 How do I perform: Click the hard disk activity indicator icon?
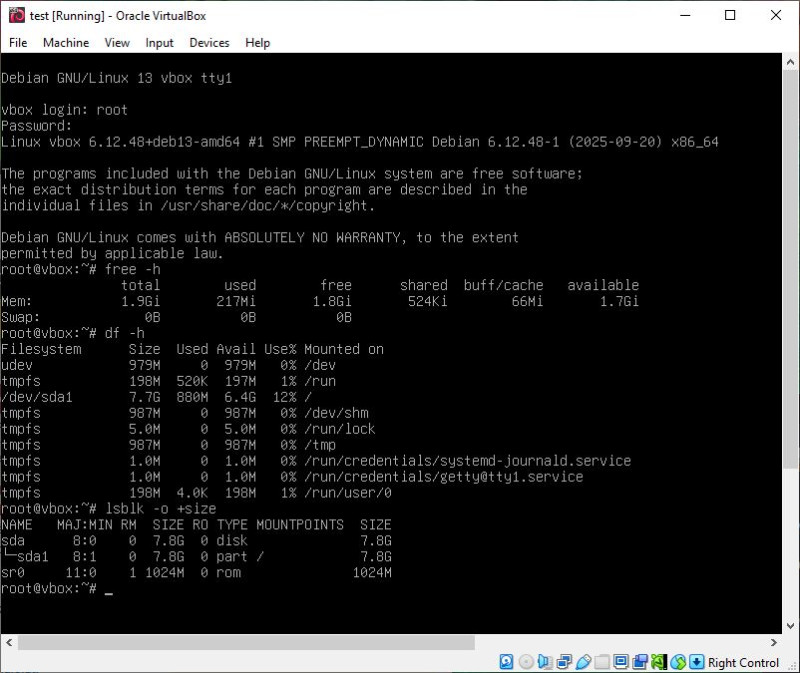[506, 662]
